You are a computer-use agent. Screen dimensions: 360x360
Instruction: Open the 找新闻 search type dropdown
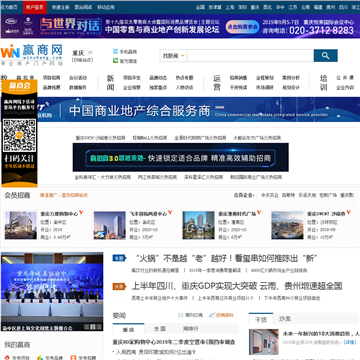click(173, 56)
